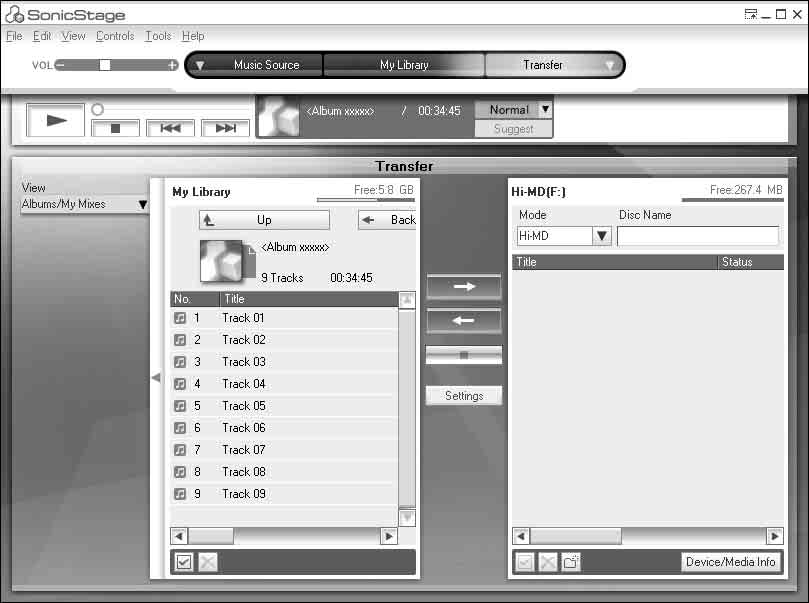Select the Track 05 row title
The image size is (809, 603).
244,406
